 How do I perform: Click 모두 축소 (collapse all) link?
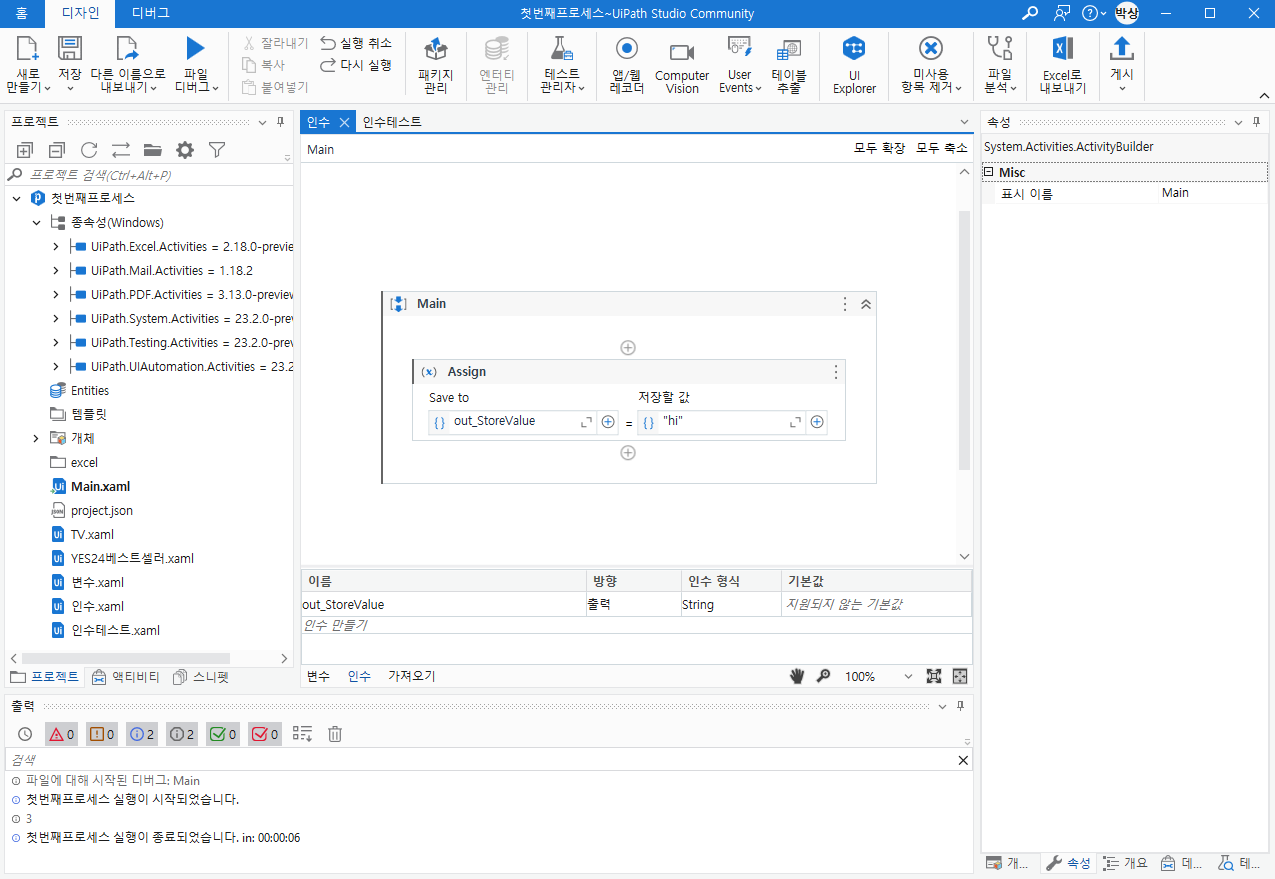point(942,148)
